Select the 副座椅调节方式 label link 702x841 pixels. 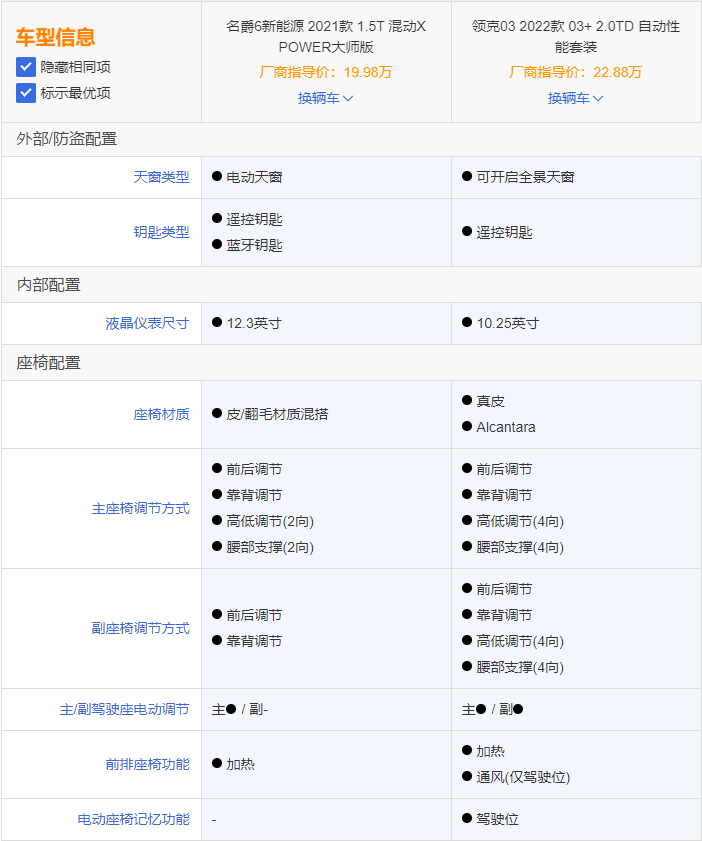(x=140, y=628)
